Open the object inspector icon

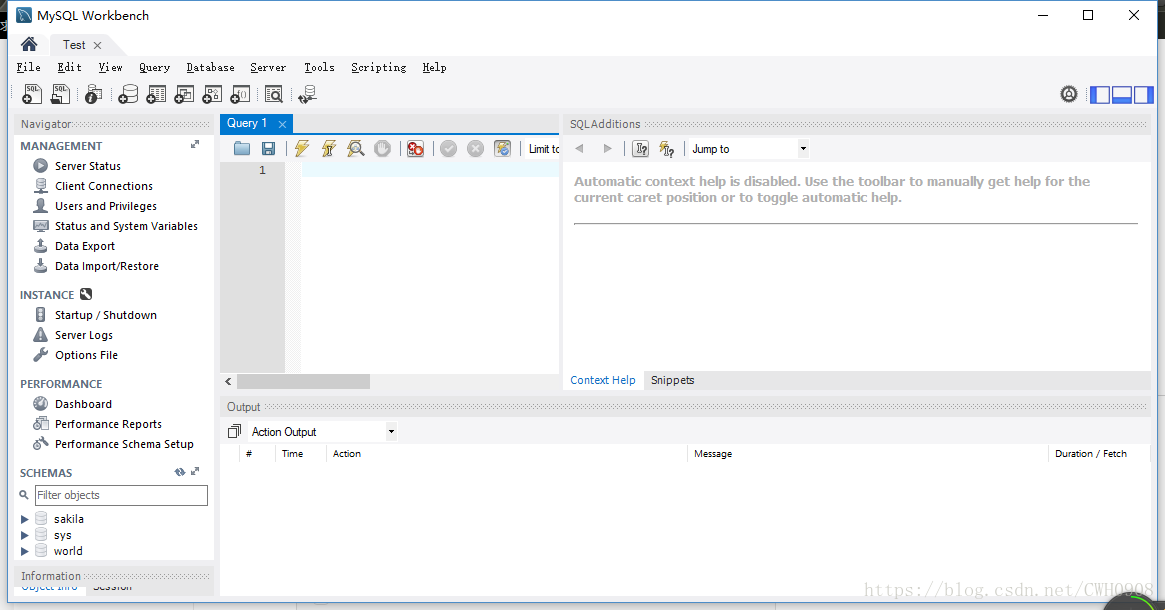click(94, 94)
